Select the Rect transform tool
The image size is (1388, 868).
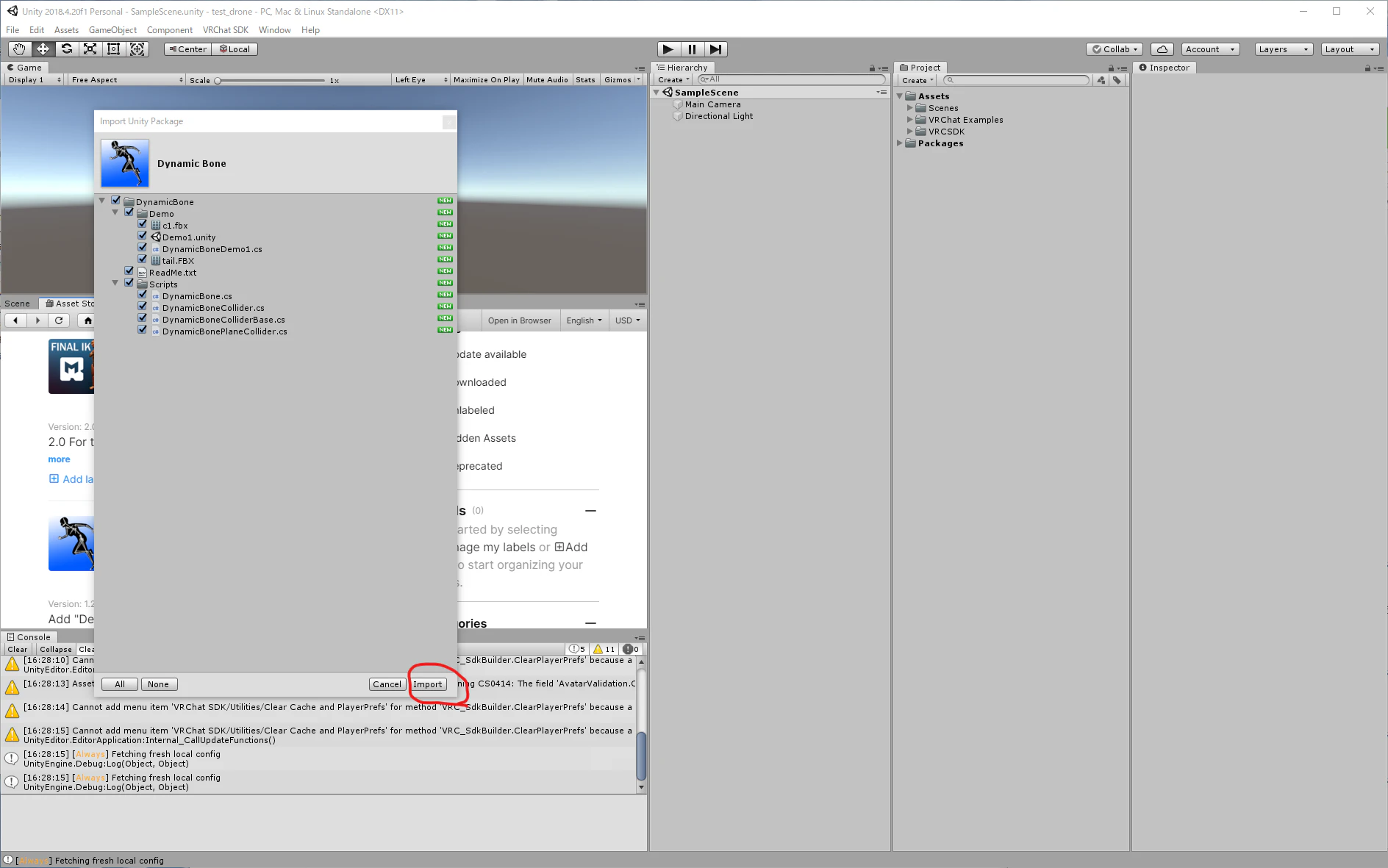(113, 49)
